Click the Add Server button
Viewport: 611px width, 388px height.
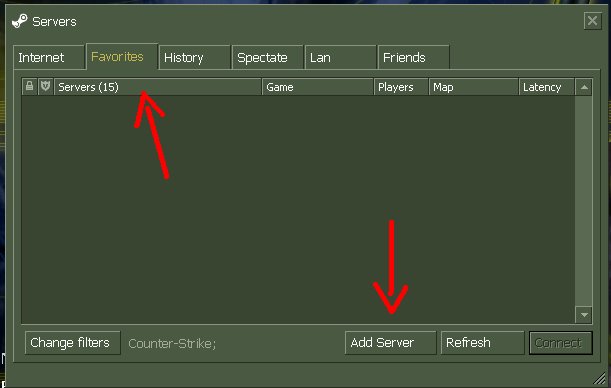click(390, 343)
